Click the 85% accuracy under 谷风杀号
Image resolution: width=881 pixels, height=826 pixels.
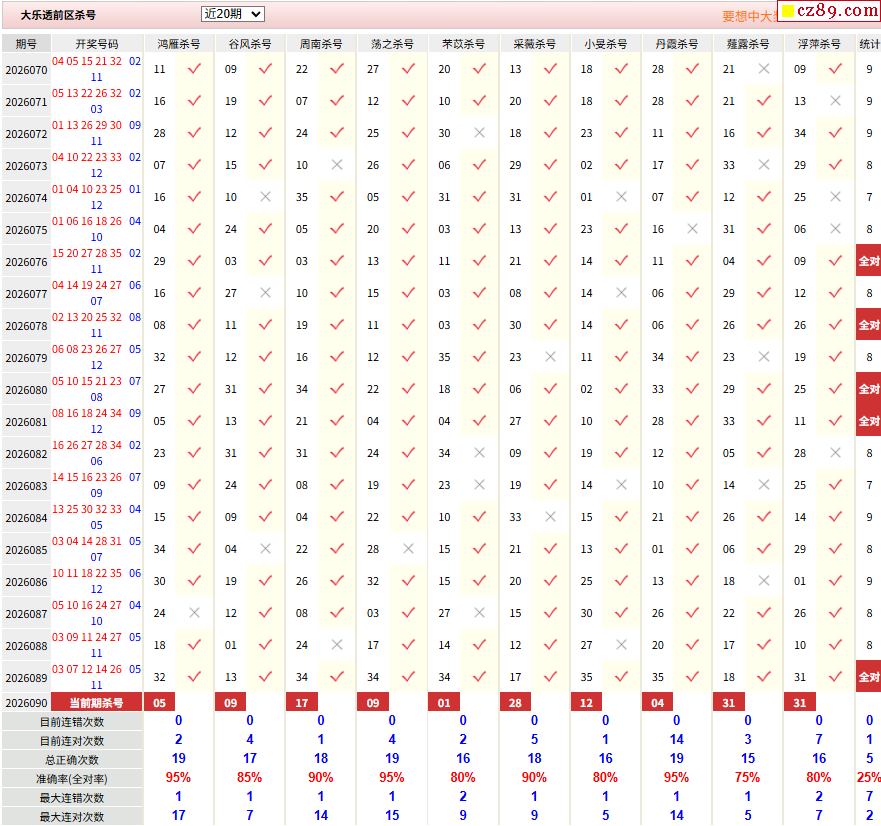click(x=249, y=778)
